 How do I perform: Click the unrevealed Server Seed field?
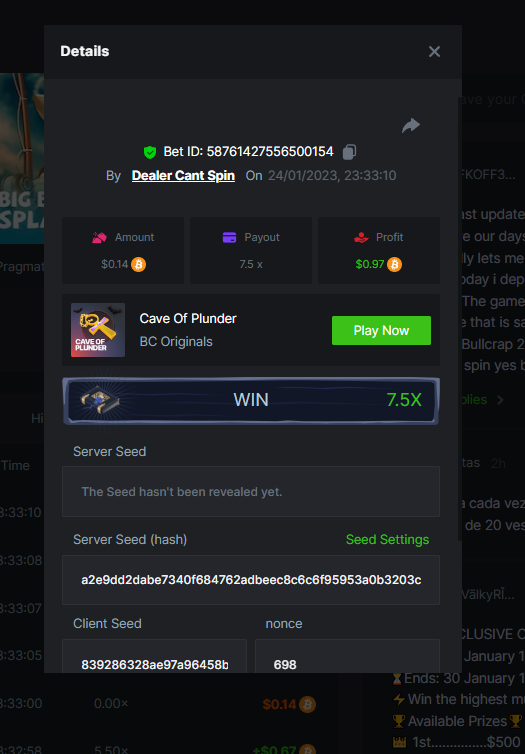251,491
